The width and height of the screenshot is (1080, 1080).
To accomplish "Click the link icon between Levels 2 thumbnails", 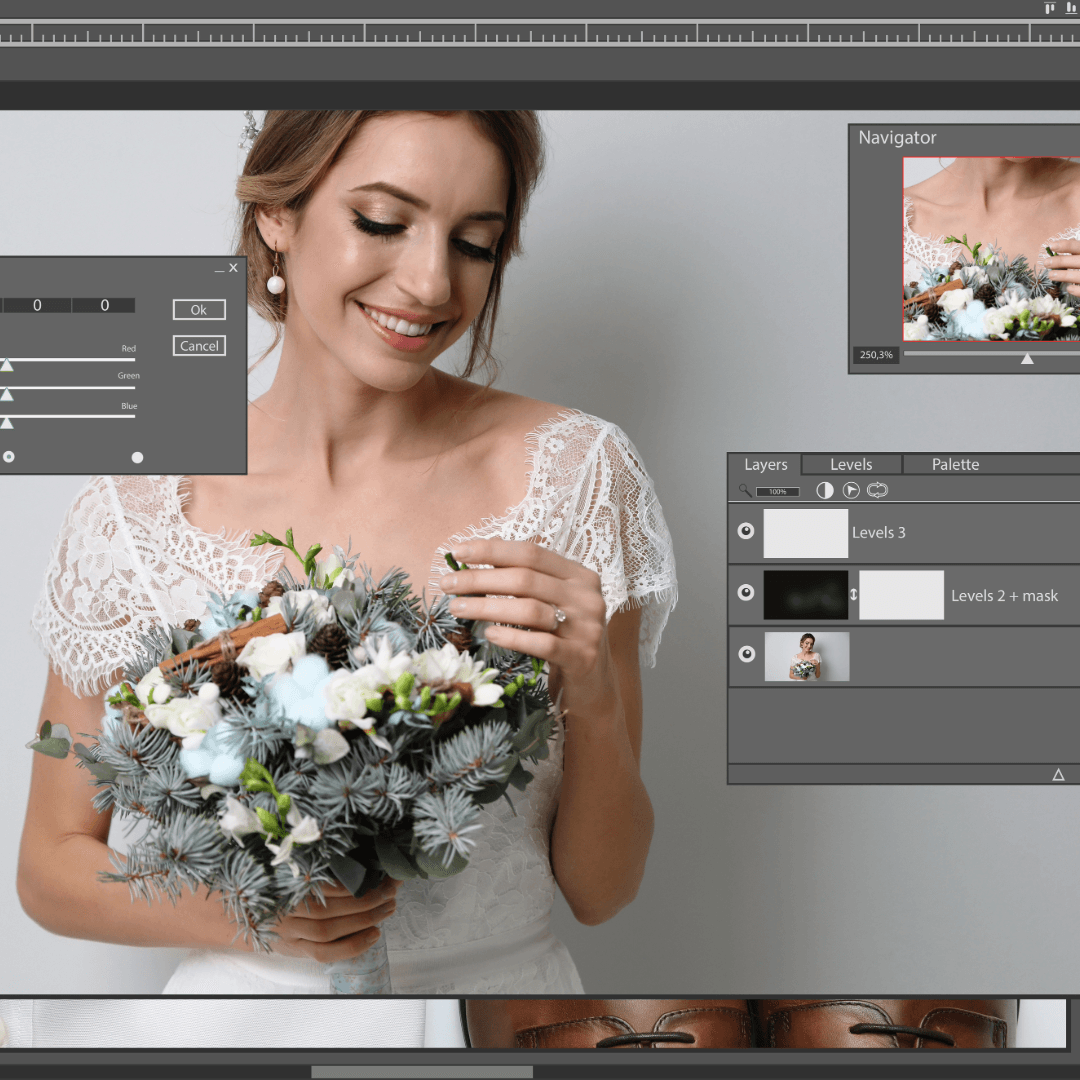I will (x=854, y=595).
